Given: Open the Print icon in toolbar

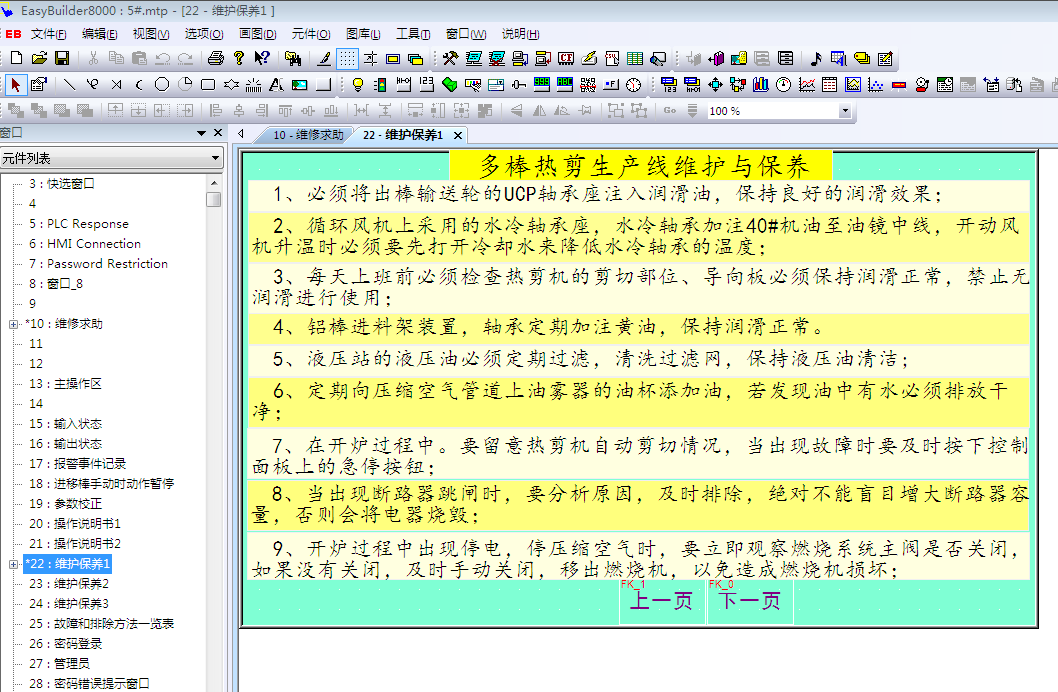Looking at the screenshot, I should (x=215, y=59).
